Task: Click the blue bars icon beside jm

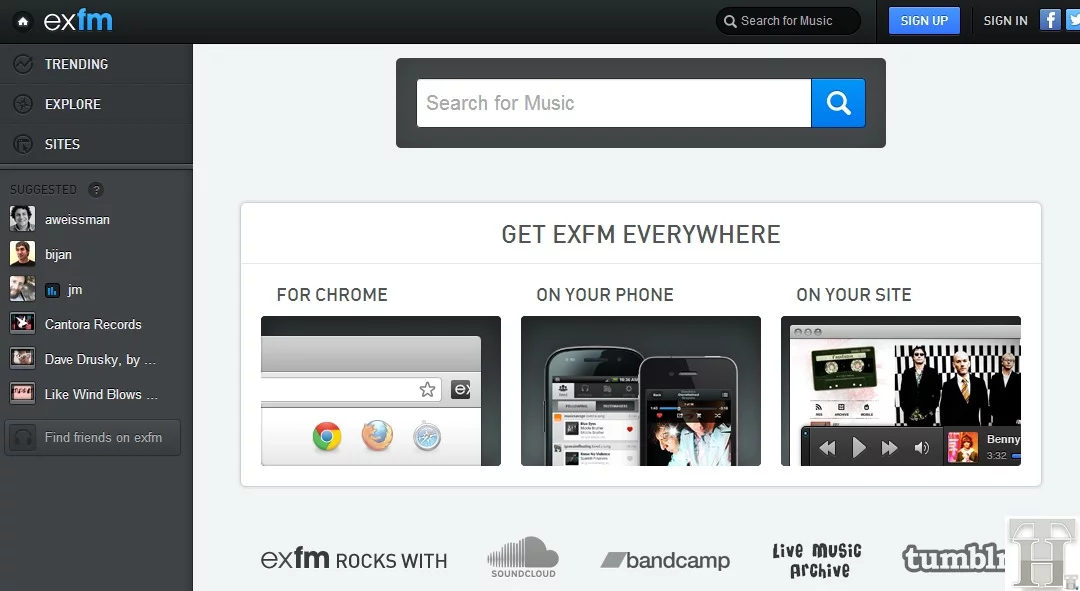Action: (x=52, y=290)
